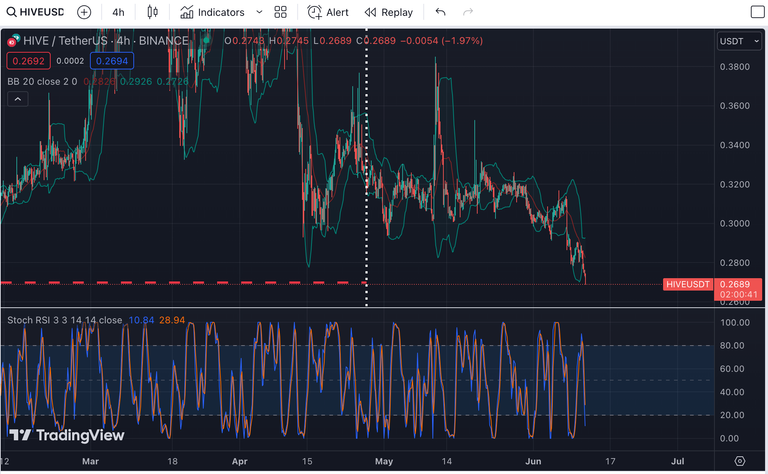Open indicator templates grid icon
The image size is (768, 474).
coord(281,12)
